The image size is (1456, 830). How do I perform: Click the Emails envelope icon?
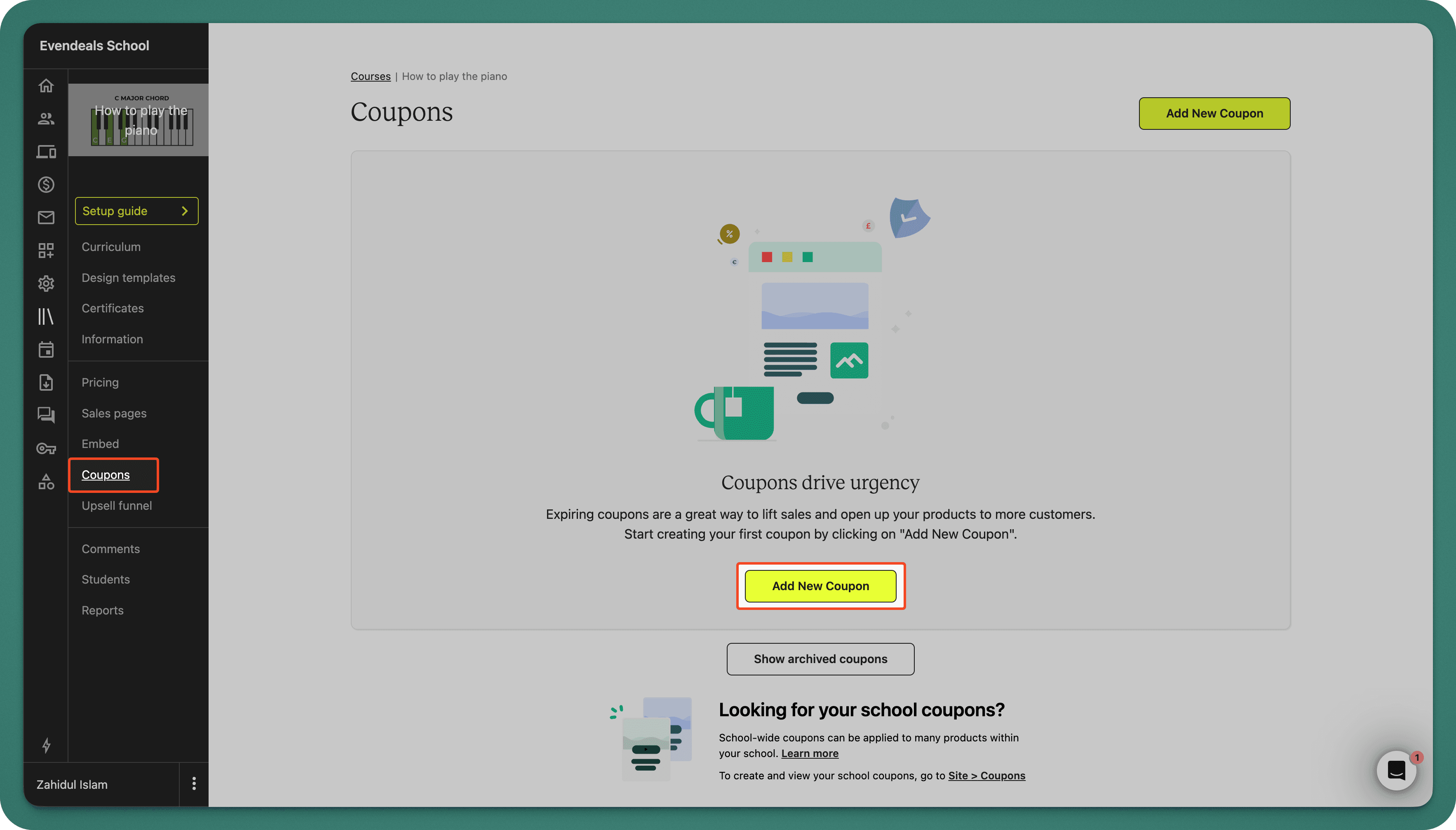pos(46,217)
